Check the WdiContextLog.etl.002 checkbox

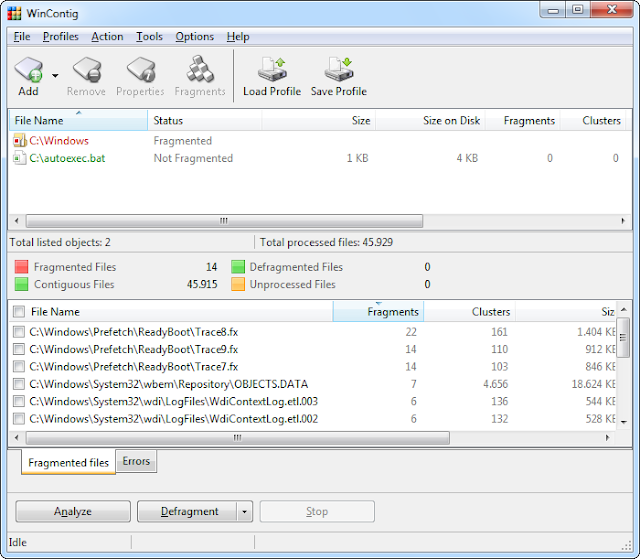coord(19,419)
